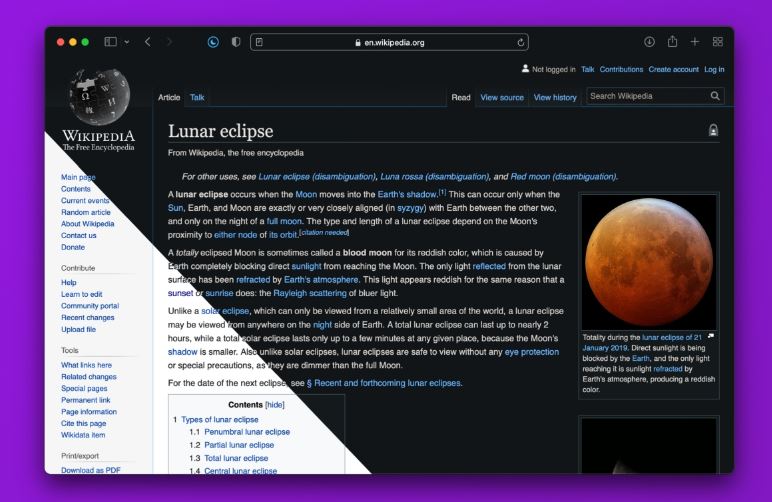Jump to Penumbral lunar eclipse section
772x502 pixels.
247,432
